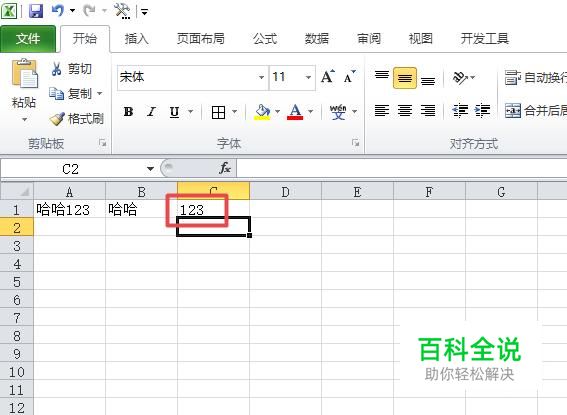Toggle align text right
This screenshot has width=567, height=415.
tap(428, 111)
